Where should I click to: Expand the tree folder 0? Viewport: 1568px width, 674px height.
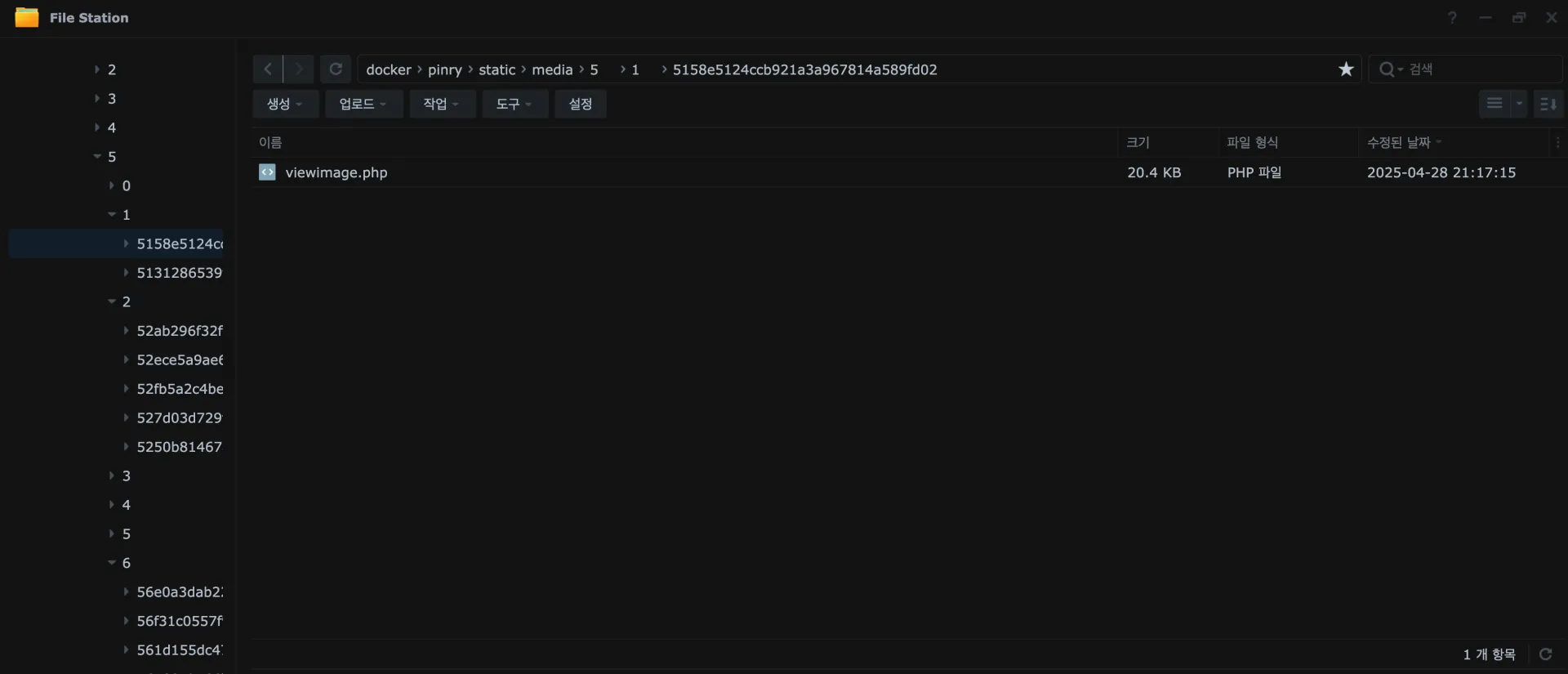112,185
